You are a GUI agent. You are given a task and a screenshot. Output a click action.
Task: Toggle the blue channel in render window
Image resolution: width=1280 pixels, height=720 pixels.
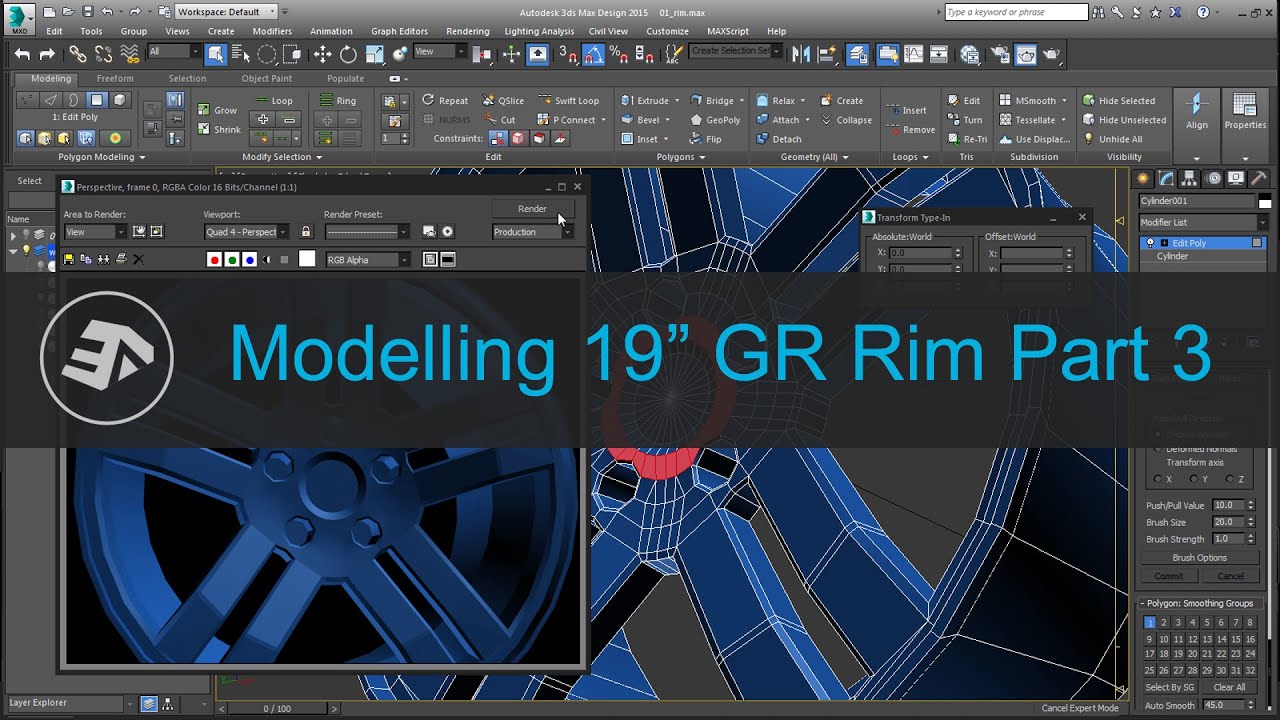tap(250, 259)
